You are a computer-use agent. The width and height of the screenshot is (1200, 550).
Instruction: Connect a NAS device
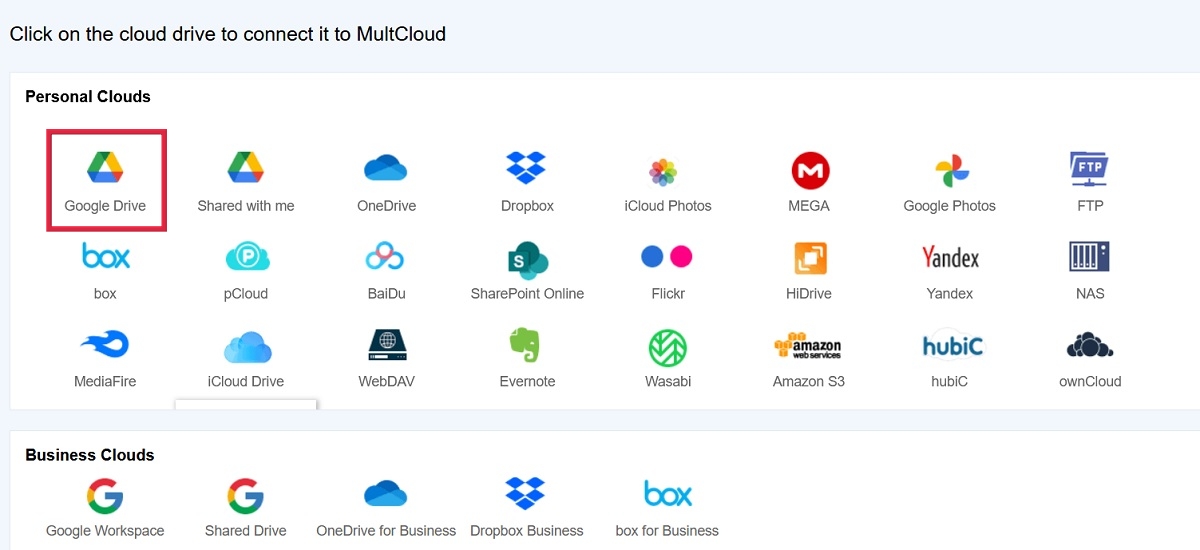tap(1089, 270)
